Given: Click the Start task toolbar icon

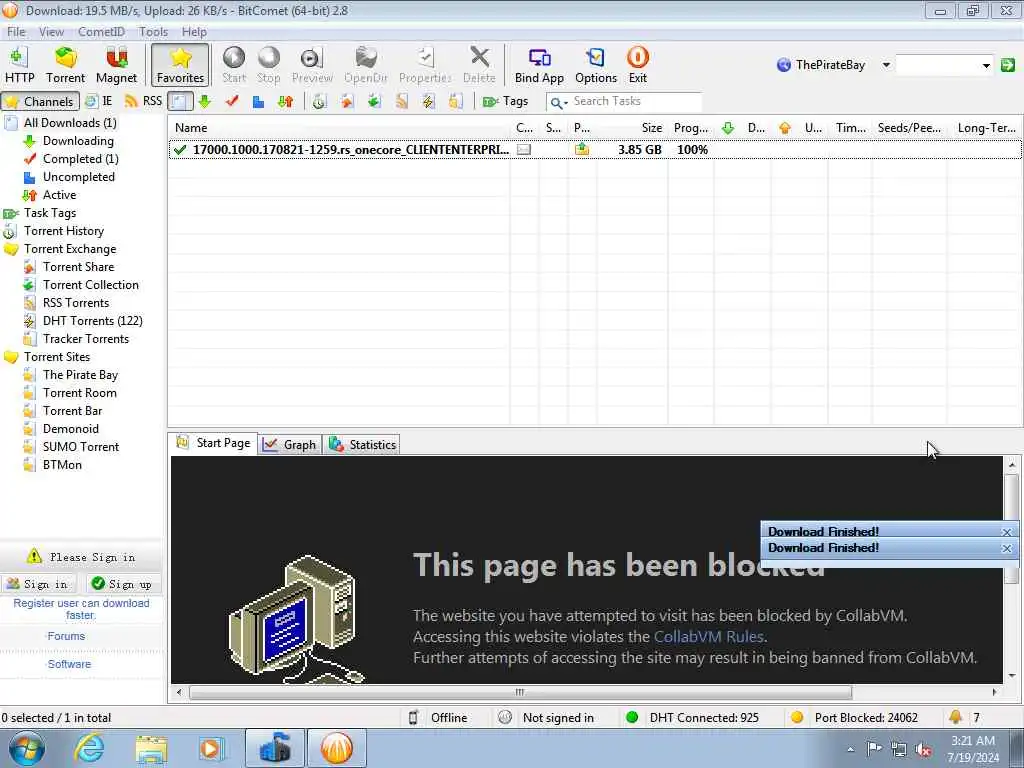Looking at the screenshot, I should click(x=234, y=65).
